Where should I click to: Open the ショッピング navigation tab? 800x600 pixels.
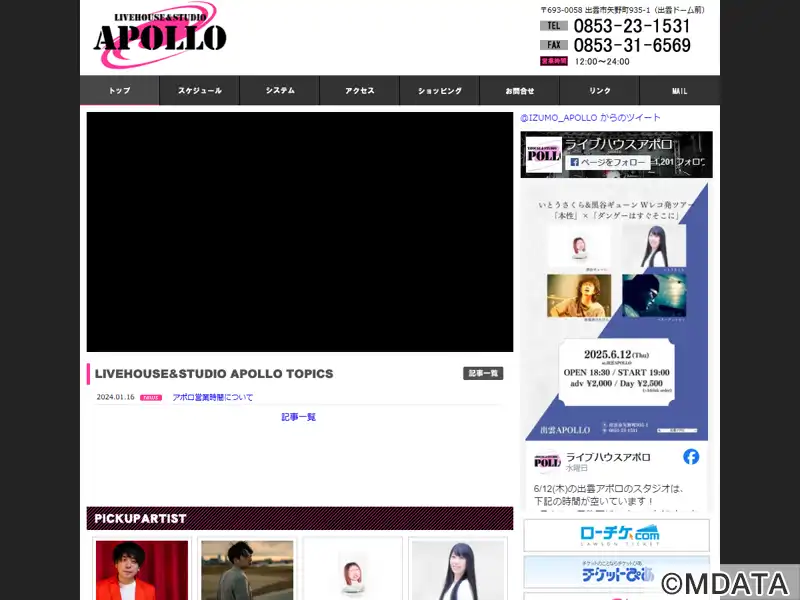tap(440, 90)
